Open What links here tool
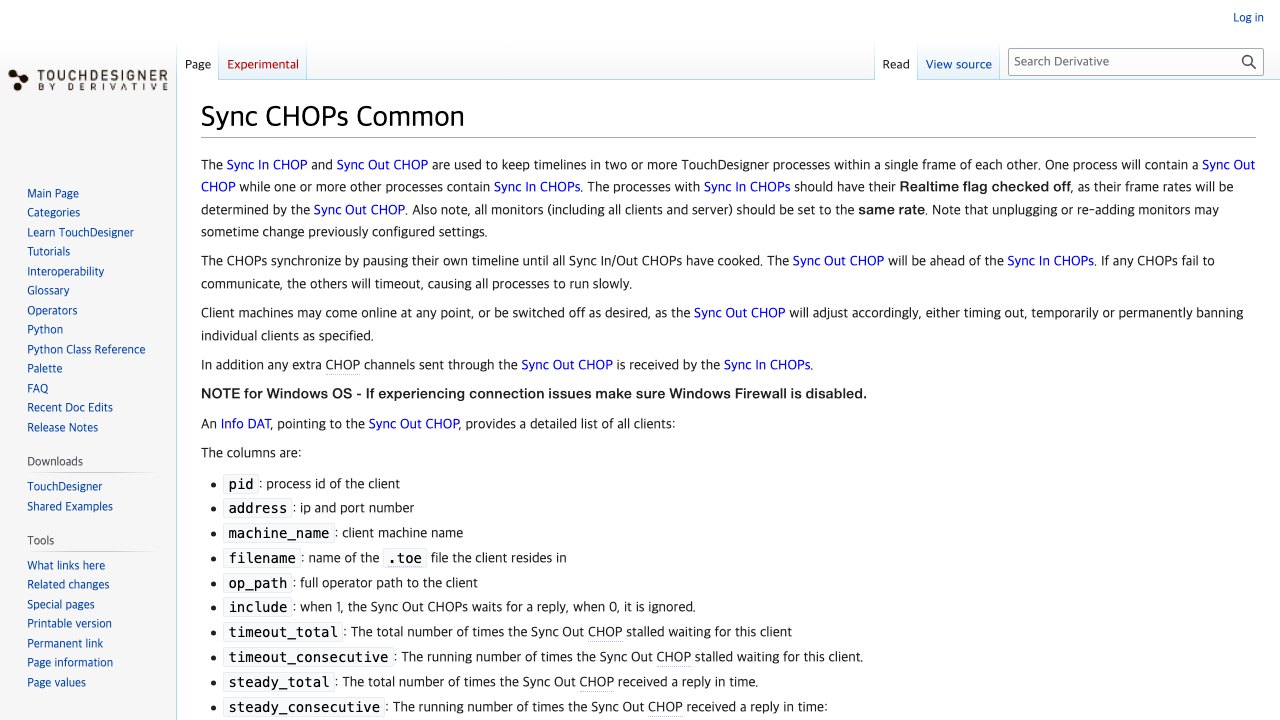Screen dimensions: 1280x720 tap(66, 565)
